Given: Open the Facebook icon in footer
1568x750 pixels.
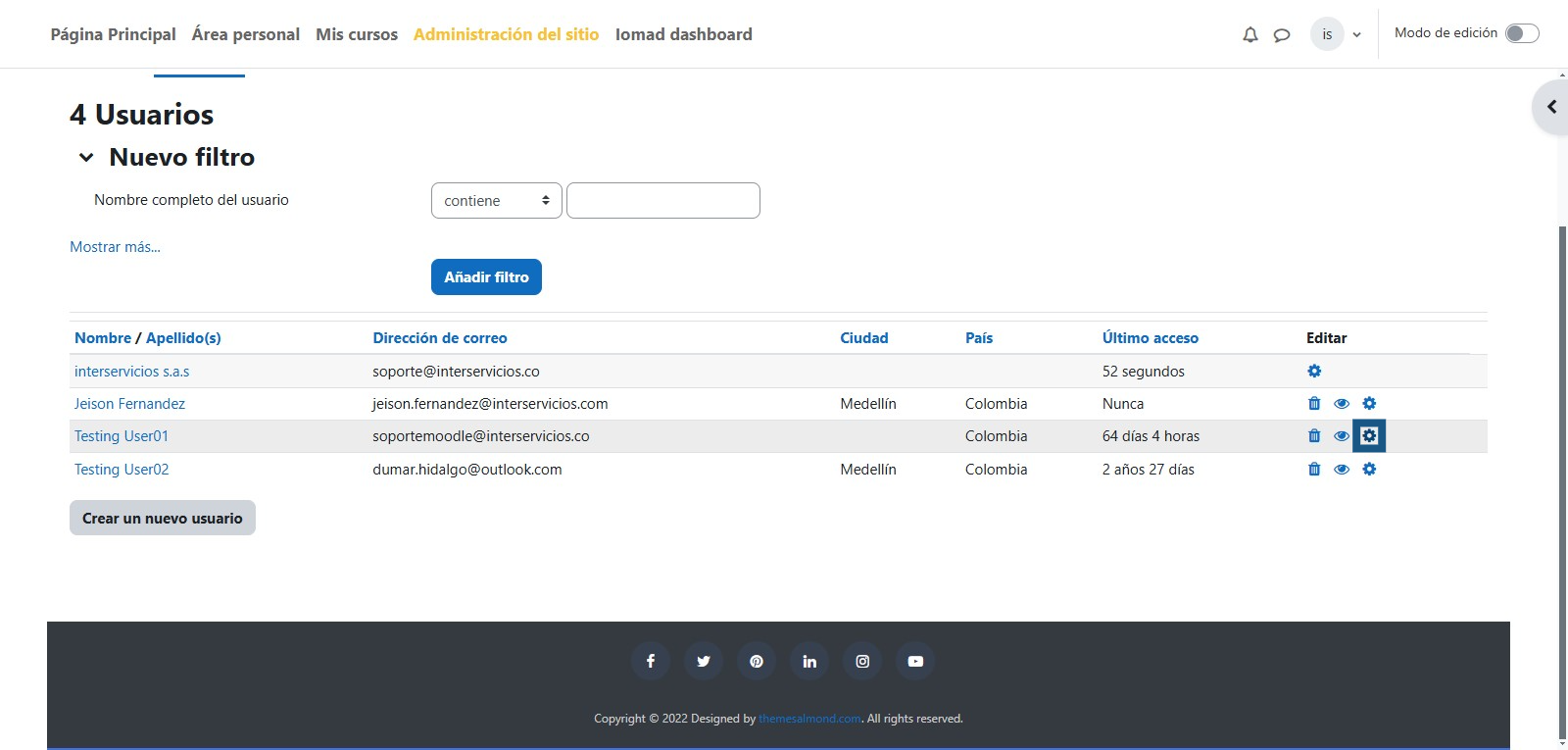Looking at the screenshot, I should click(x=651, y=662).
